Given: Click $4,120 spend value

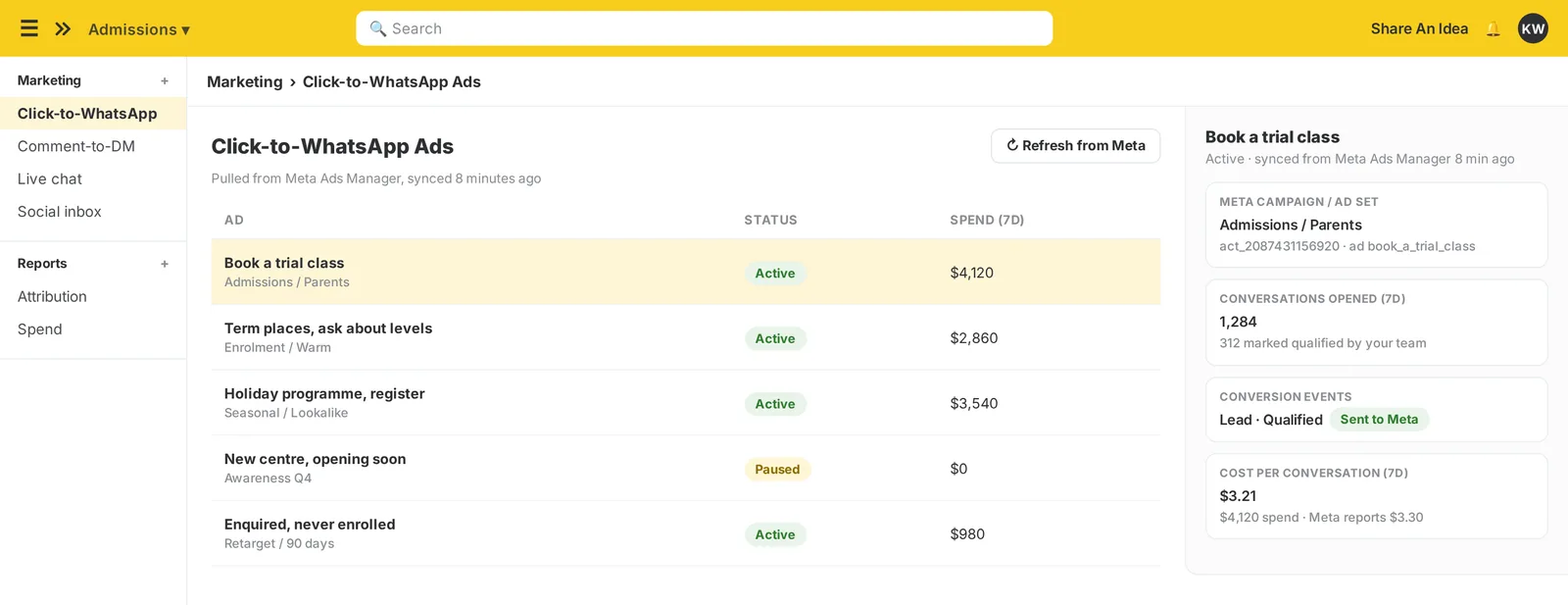Looking at the screenshot, I should (x=971, y=273).
